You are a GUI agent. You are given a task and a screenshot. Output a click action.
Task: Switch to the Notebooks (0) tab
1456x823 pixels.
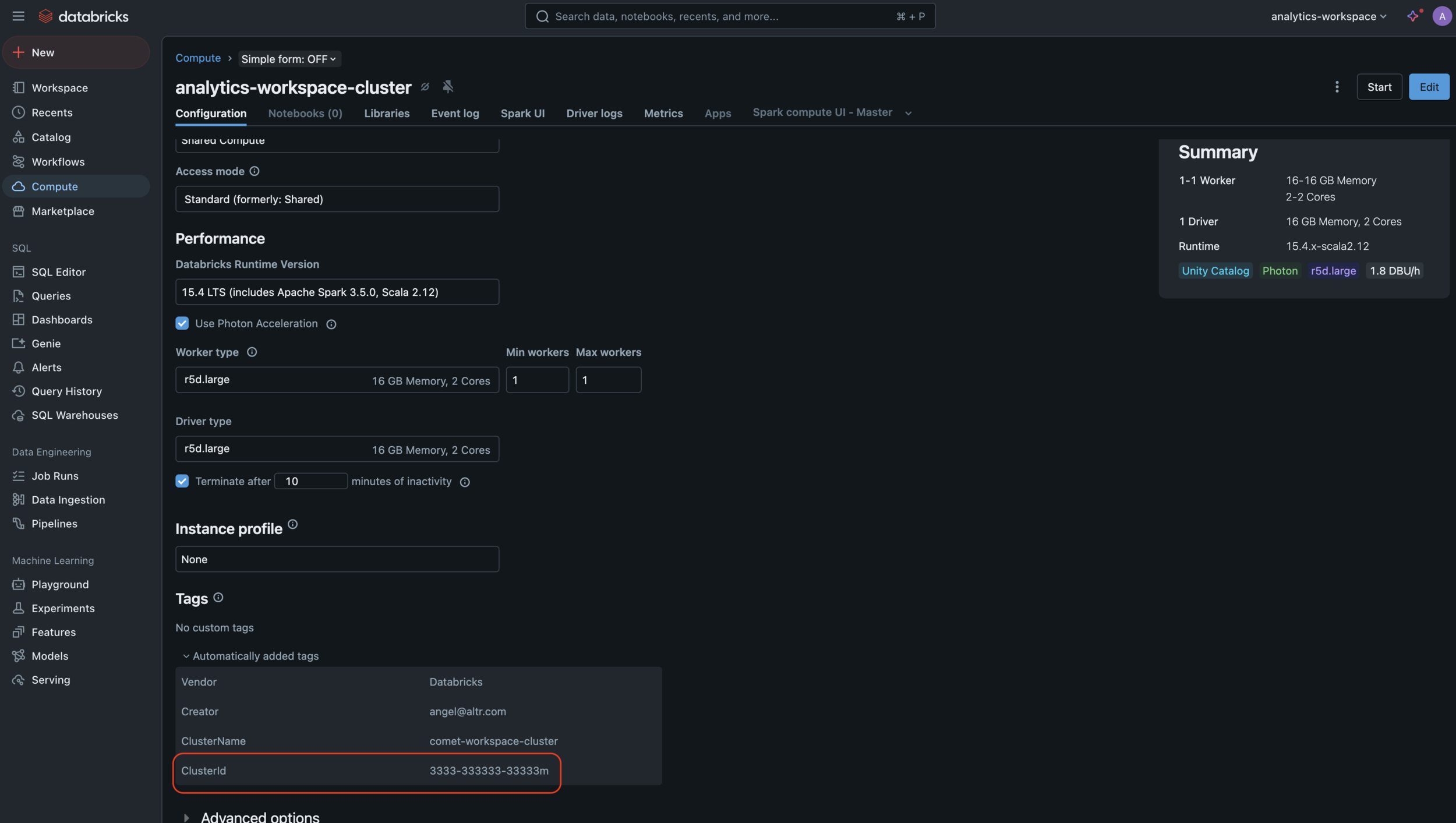(305, 114)
